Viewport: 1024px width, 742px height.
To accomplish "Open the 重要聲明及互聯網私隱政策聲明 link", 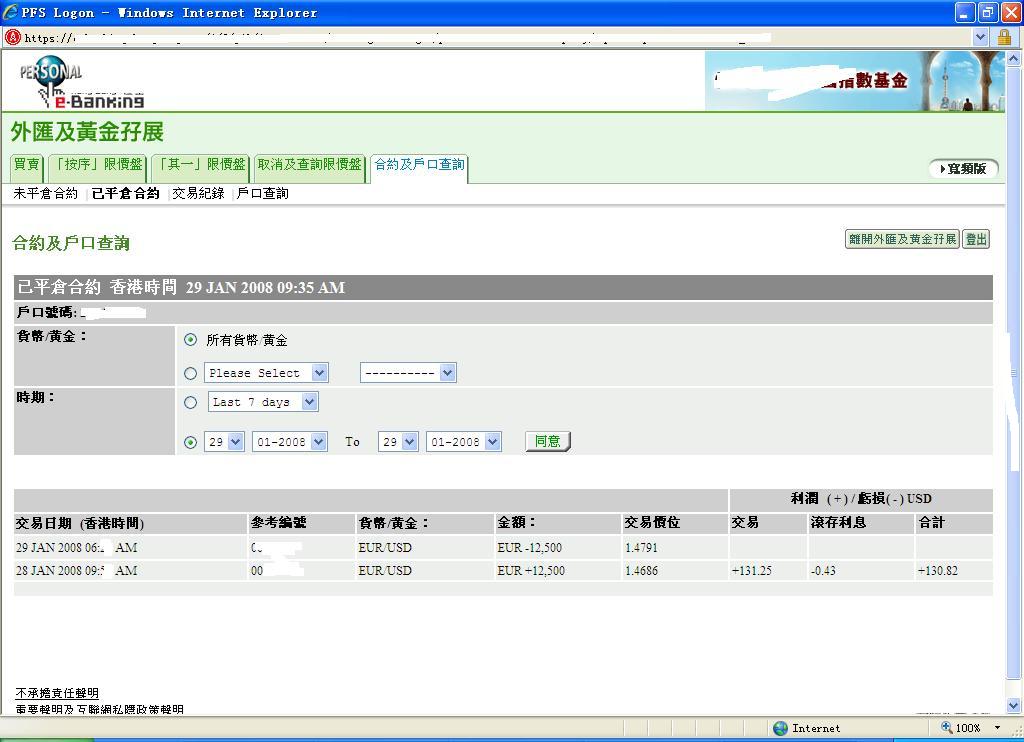I will (99, 709).
